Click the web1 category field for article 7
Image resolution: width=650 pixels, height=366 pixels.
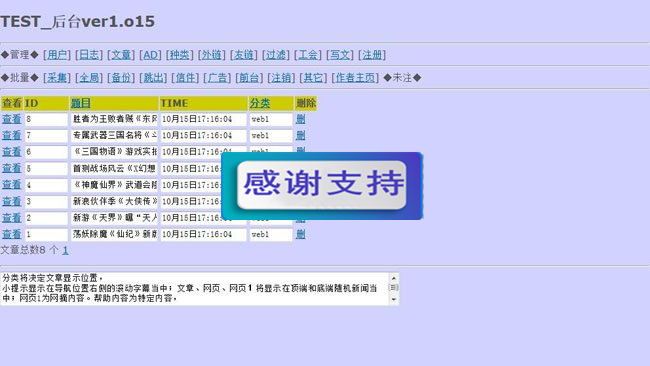click(271, 136)
